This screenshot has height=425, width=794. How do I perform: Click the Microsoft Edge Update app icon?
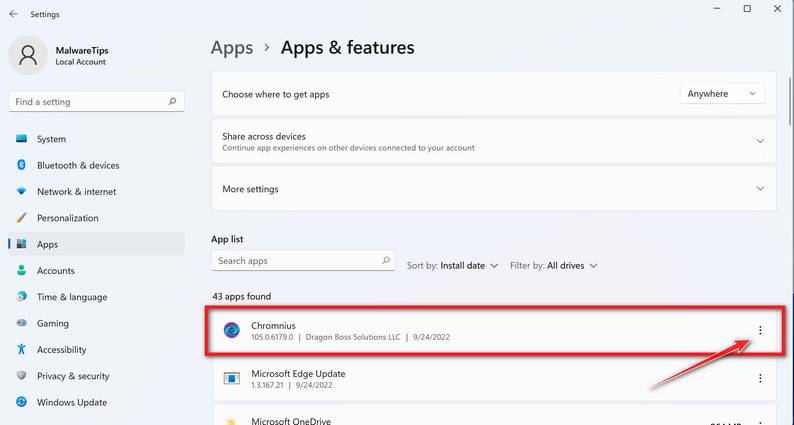(x=231, y=378)
